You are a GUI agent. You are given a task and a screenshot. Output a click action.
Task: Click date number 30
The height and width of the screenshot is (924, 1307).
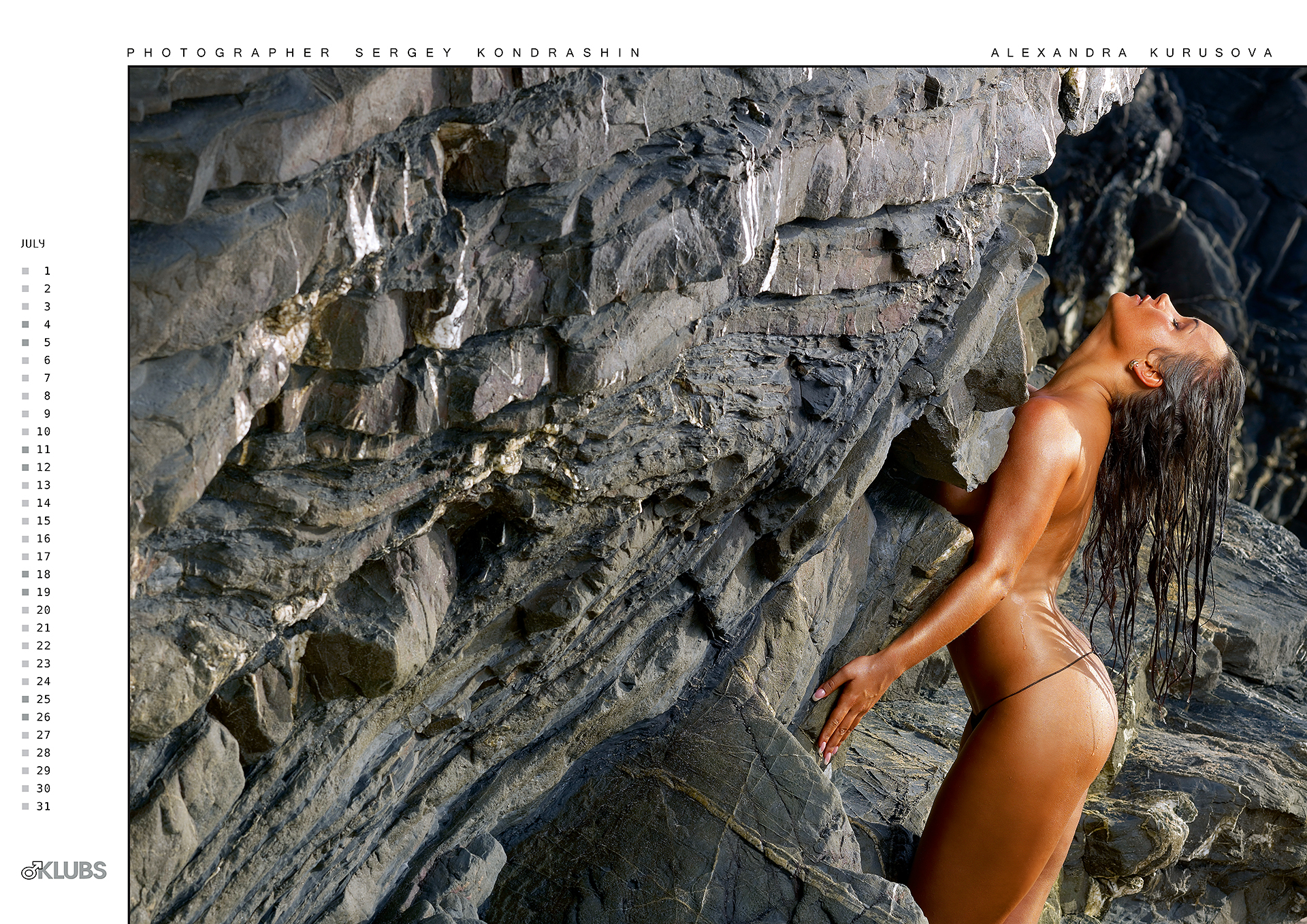44,789
